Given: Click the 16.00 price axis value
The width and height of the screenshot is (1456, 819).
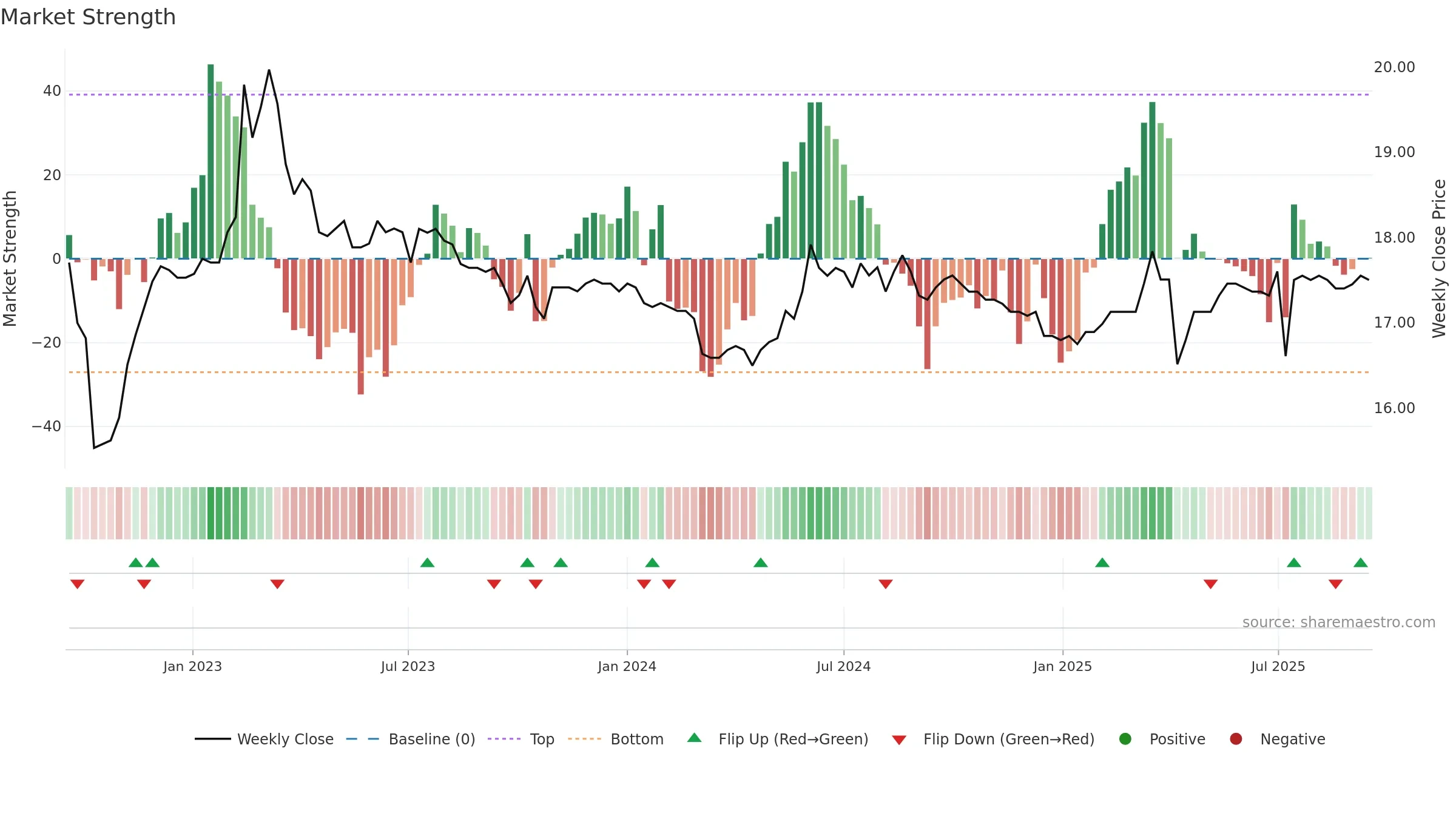Looking at the screenshot, I should 1394,408.
